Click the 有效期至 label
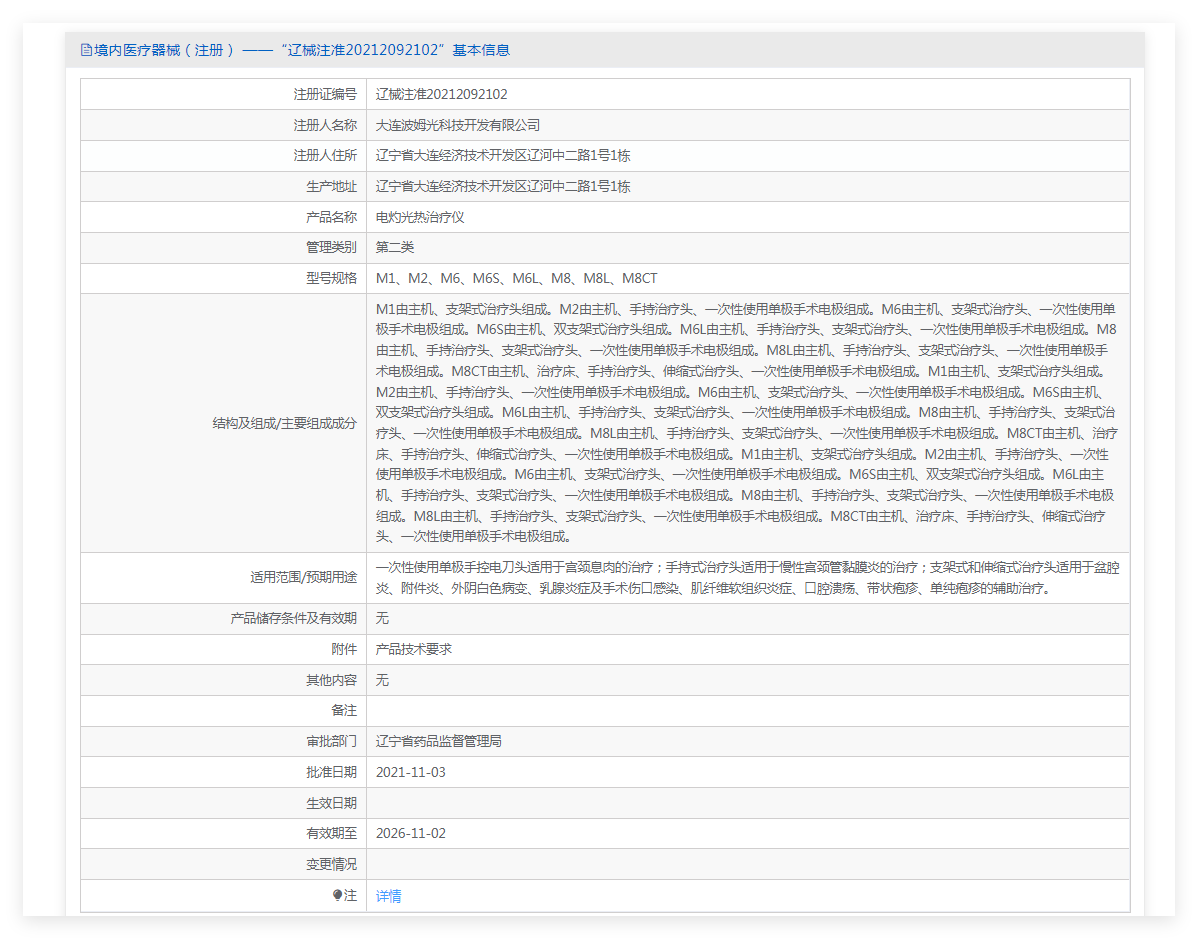The height and width of the screenshot is (939, 1198). [331, 833]
